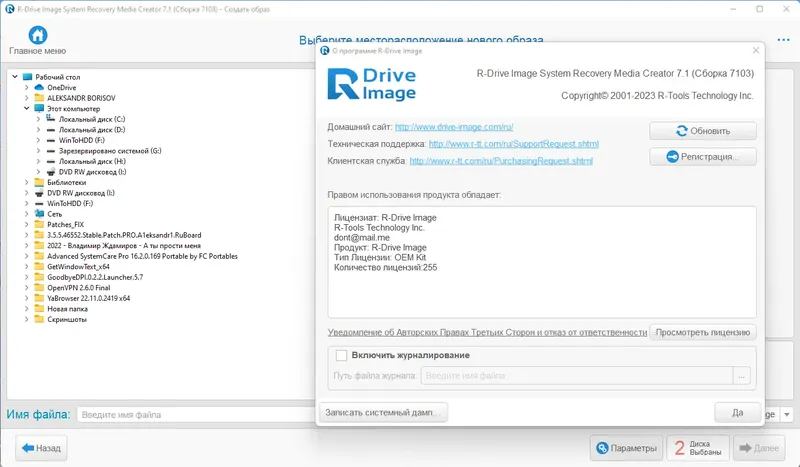This screenshot has height=467, width=800.
Task: Expand Локальный диск (D:) node
Action: pyautogui.click(x=38, y=129)
